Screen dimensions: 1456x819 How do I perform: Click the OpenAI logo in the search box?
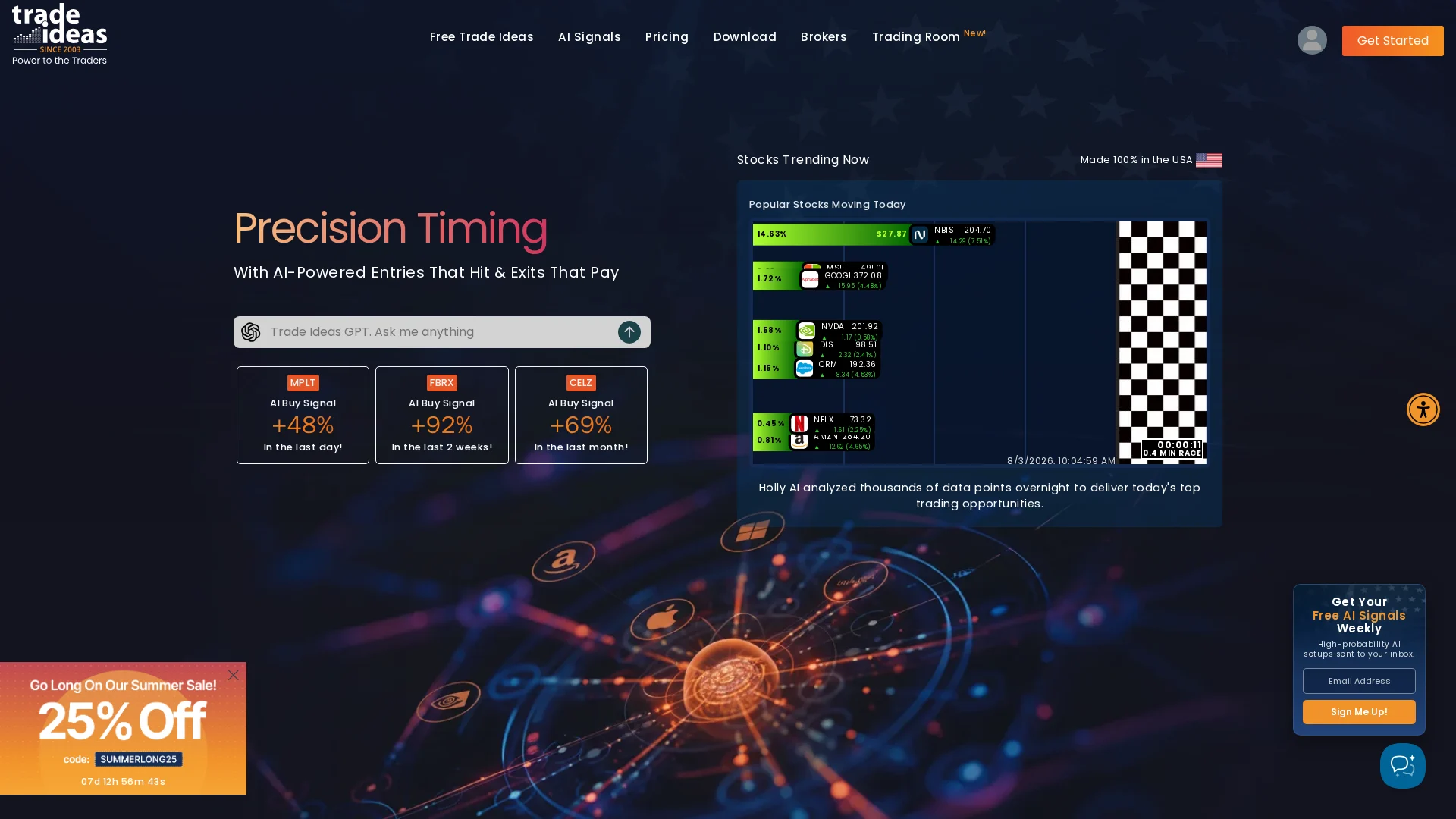point(251,332)
